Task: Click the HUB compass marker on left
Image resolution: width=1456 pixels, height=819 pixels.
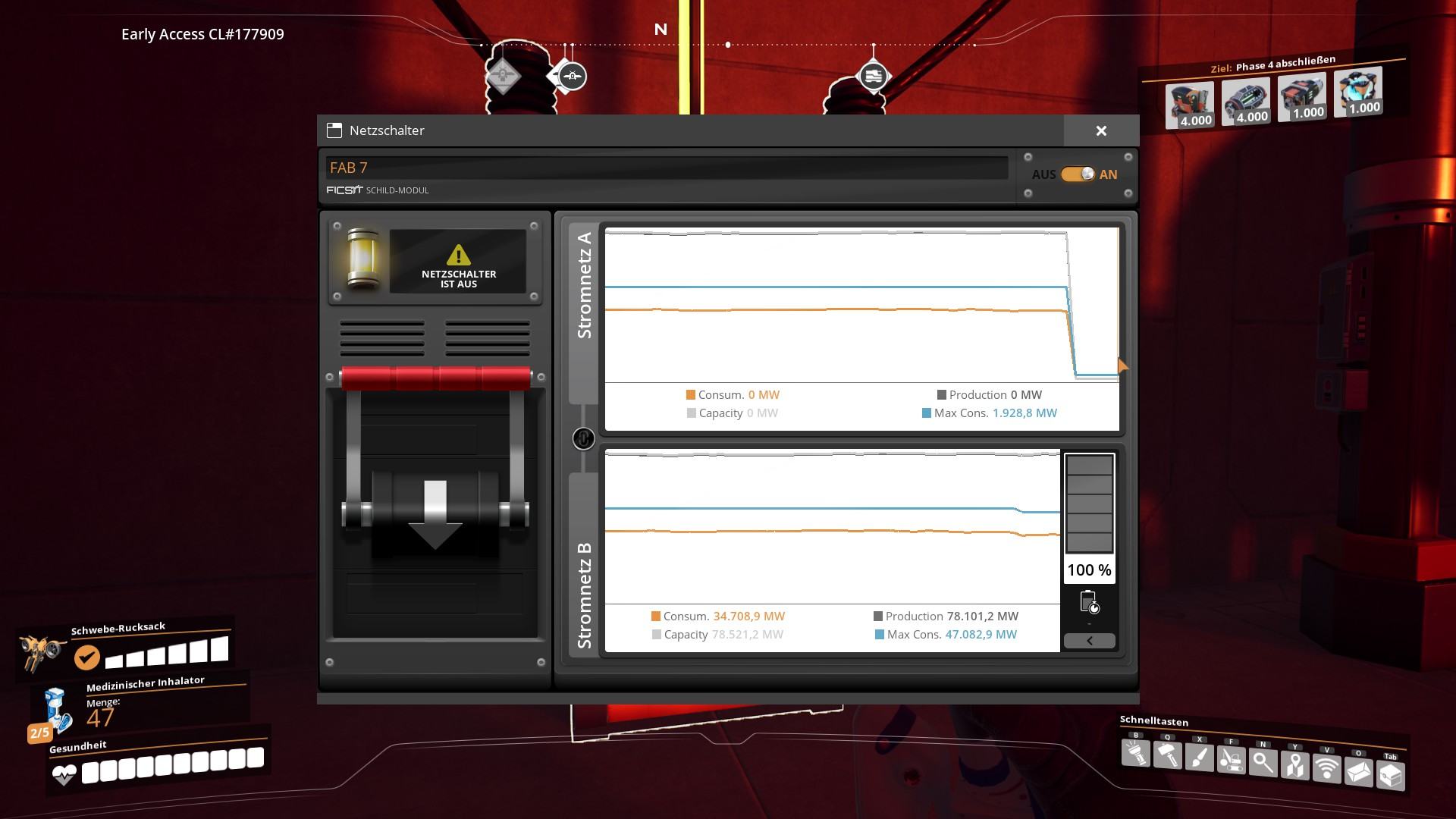Action: coord(502,76)
